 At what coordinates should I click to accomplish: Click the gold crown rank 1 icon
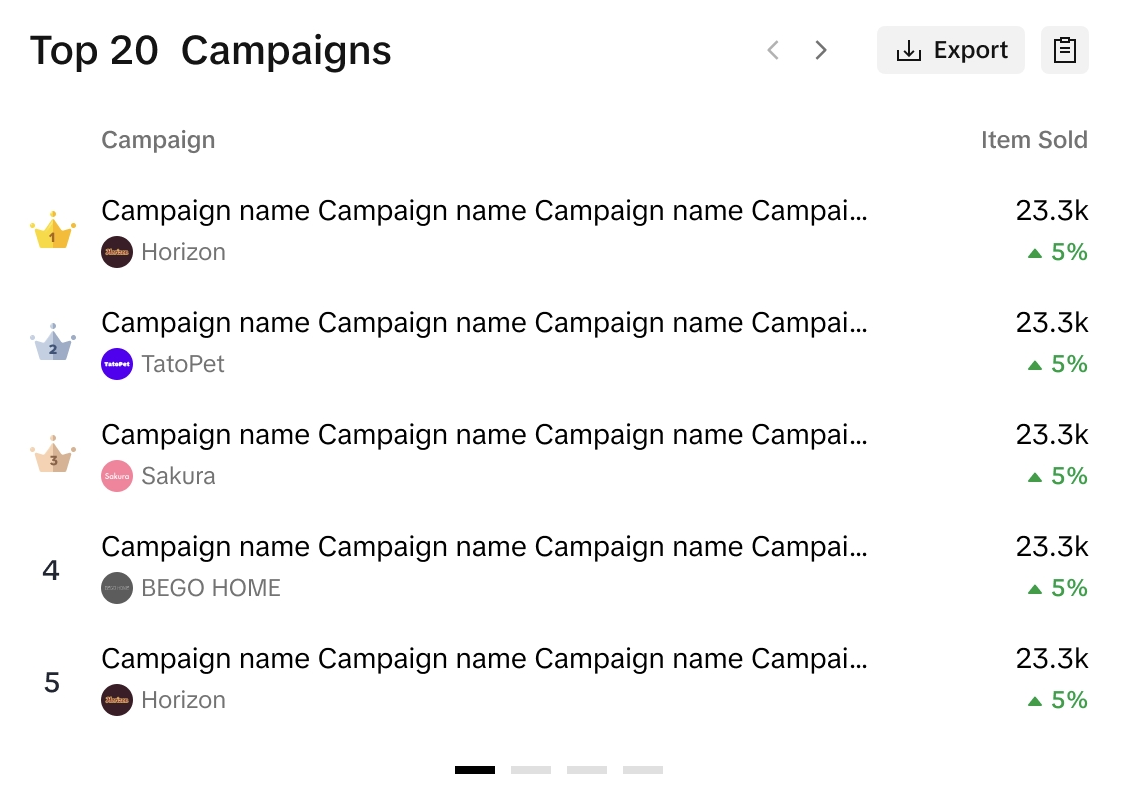pyautogui.click(x=53, y=232)
